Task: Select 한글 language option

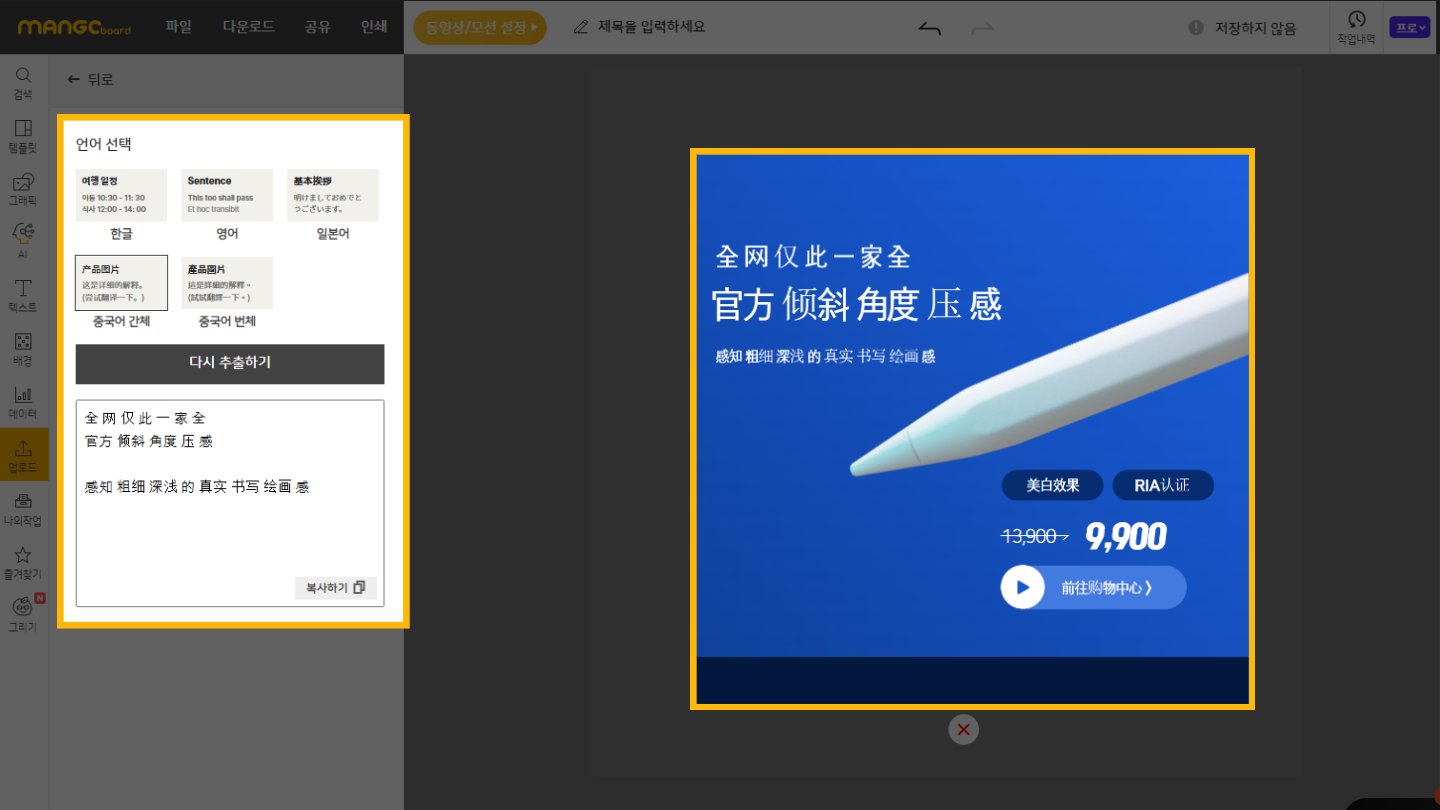Action: click(x=121, y=205)
